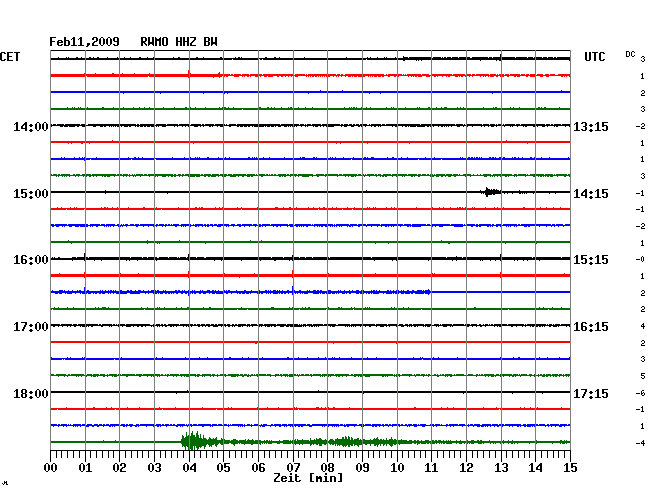Image resolution: width=650 pixels, height=494 pixels.
Task: Select the 16:00 CET time label
Action: [31, 260]
